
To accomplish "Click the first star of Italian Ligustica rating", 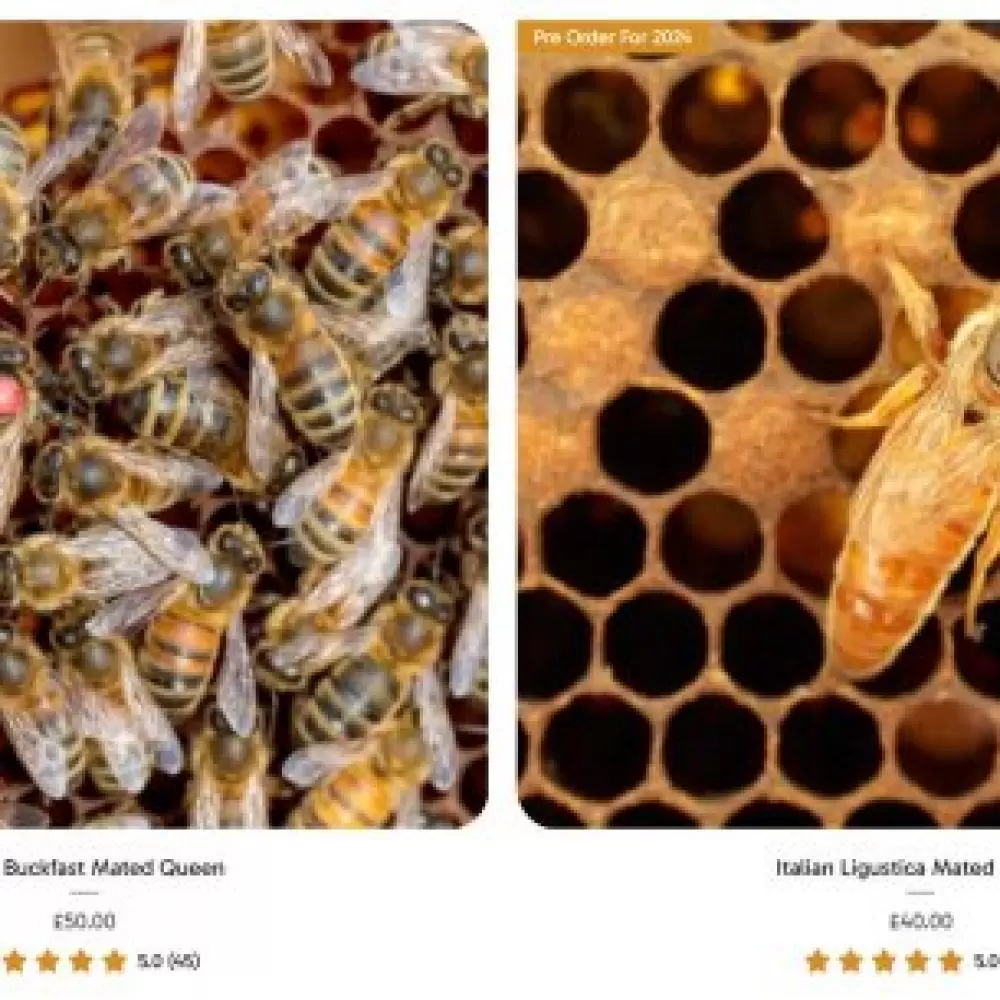I will click(x=818, y=961).
